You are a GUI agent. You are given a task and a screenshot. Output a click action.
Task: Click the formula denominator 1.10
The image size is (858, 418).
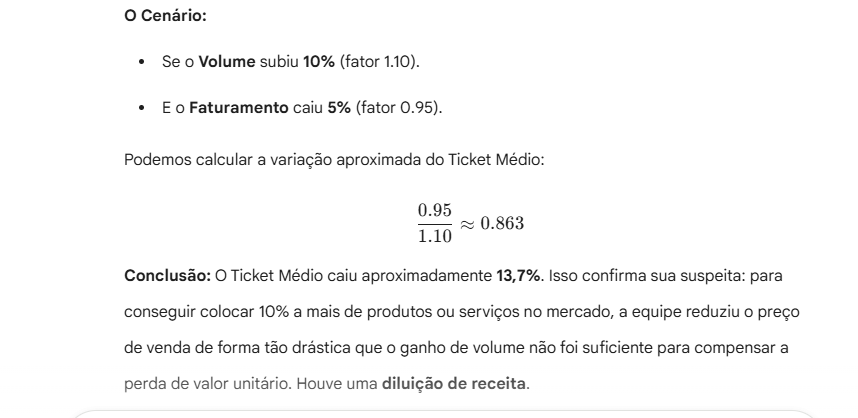tap(434, 236)
